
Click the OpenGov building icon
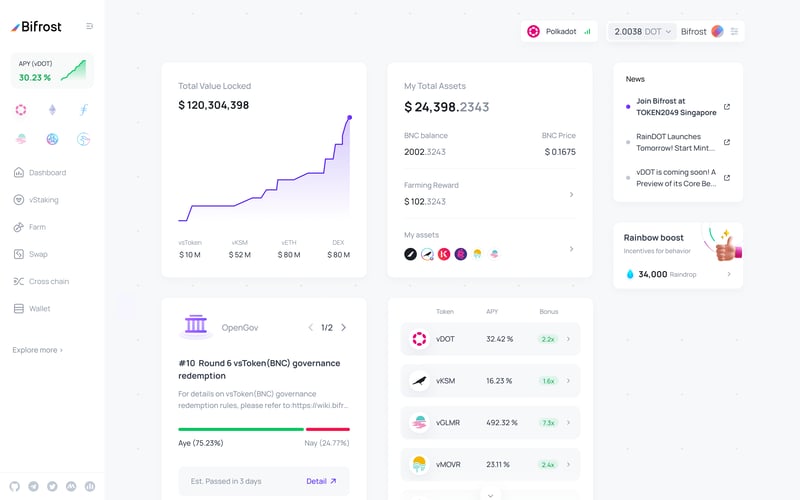click(x=196, y=326)
